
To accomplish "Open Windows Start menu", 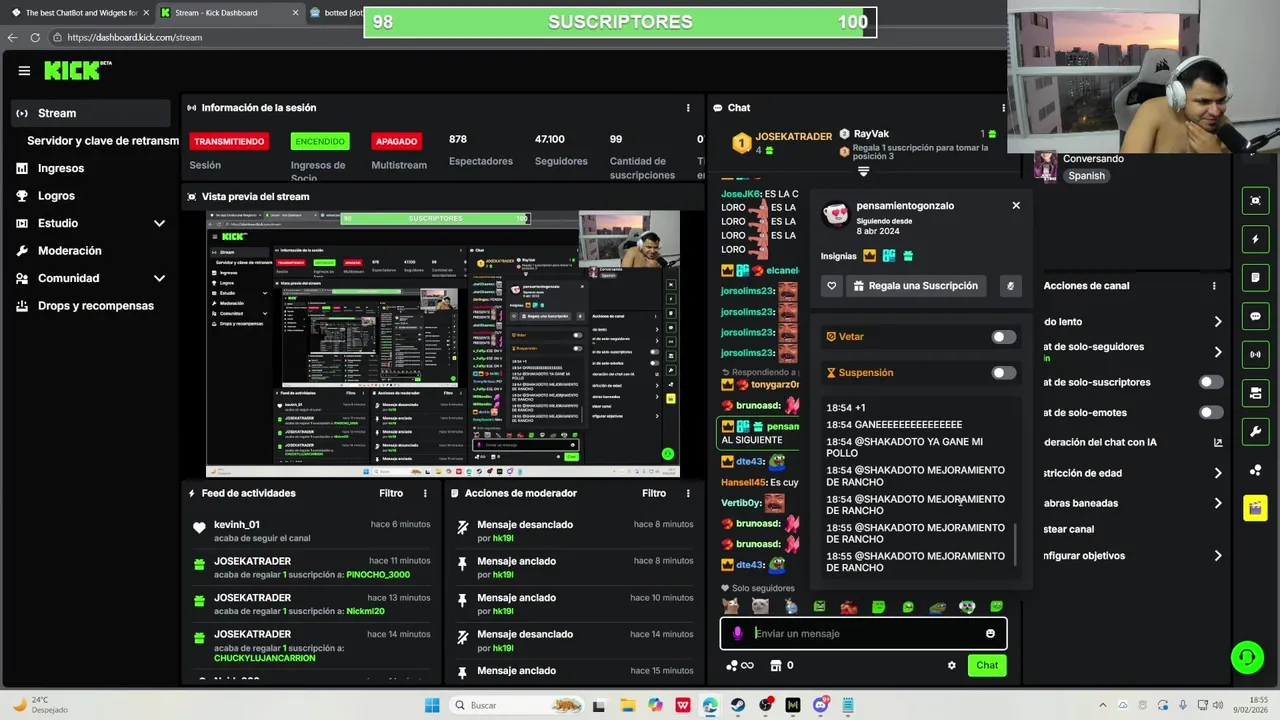I will tap(432, 705).
